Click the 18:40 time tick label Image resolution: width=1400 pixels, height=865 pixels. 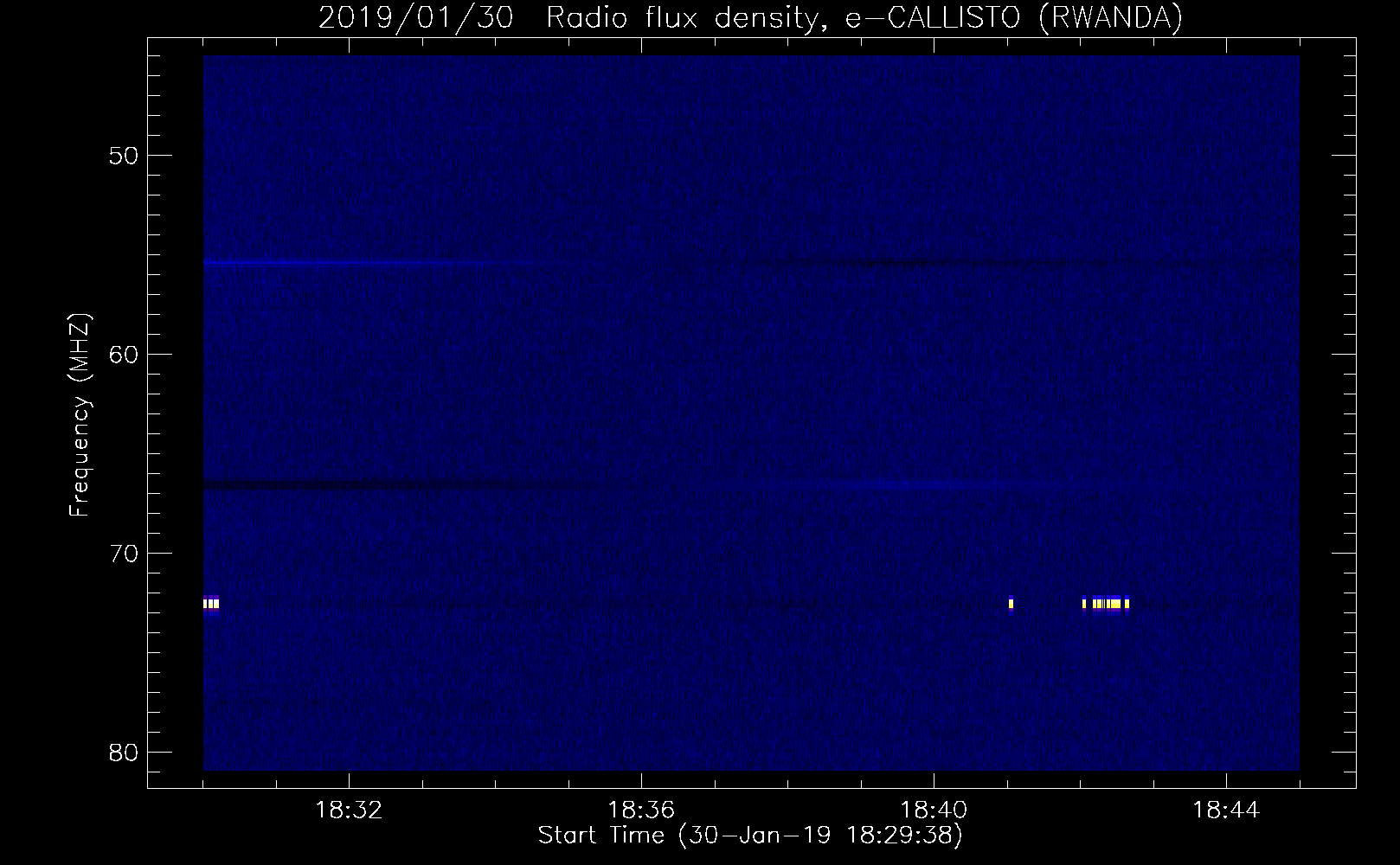pos(934,811)
